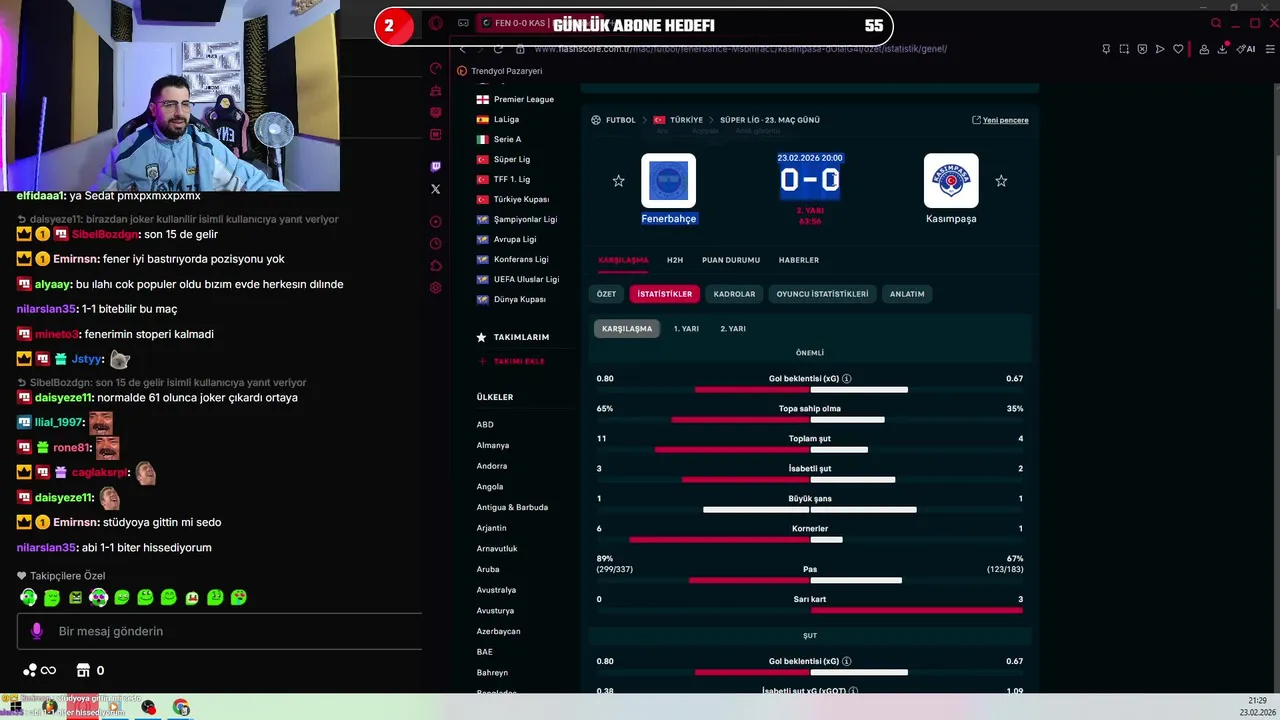Open the settings gear in browser sidebar
The image size is (1280, 720).
(x=435, y=288)
